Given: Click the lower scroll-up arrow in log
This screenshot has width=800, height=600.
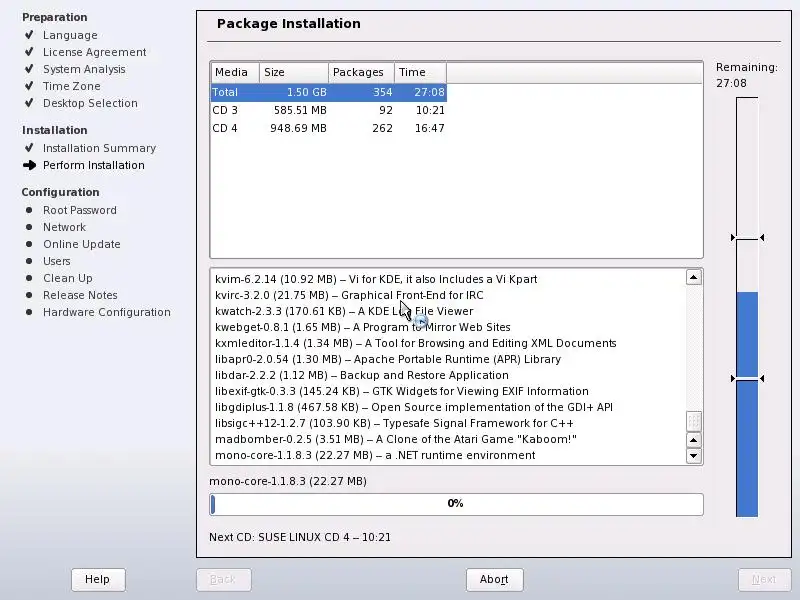Looking at the screenshot, I should [x=693, y=440].
